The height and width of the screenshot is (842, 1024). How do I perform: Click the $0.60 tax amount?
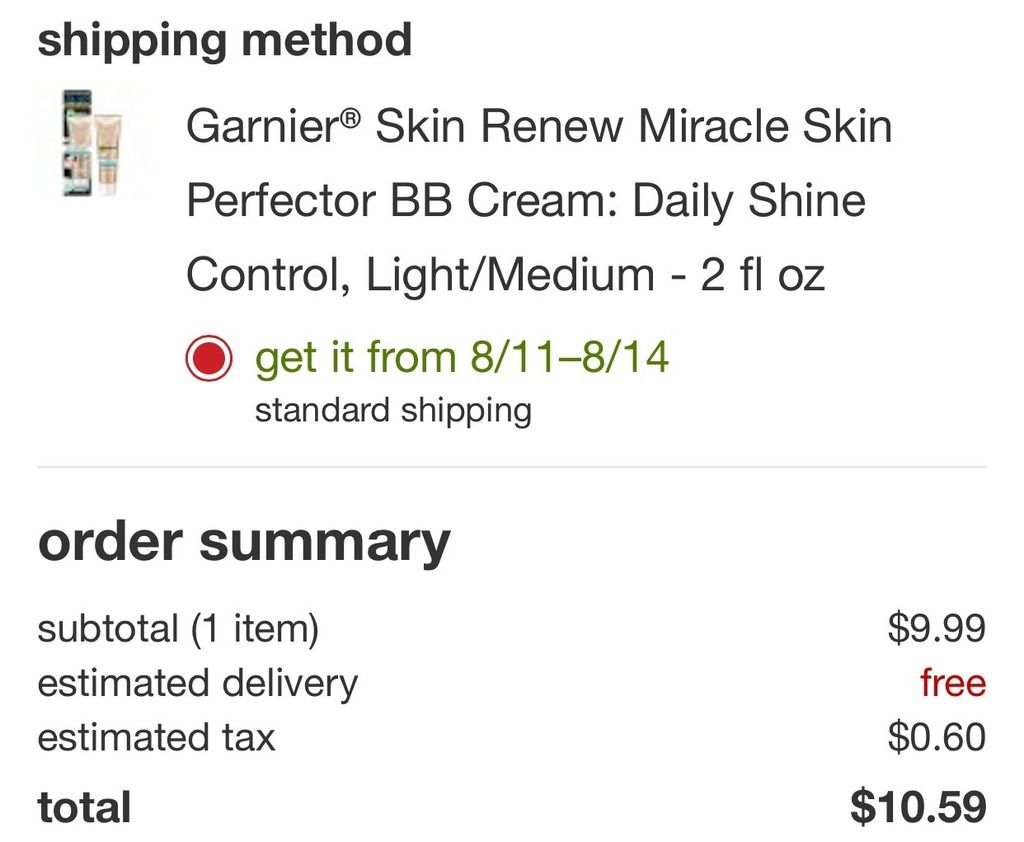tap(936, 737)
